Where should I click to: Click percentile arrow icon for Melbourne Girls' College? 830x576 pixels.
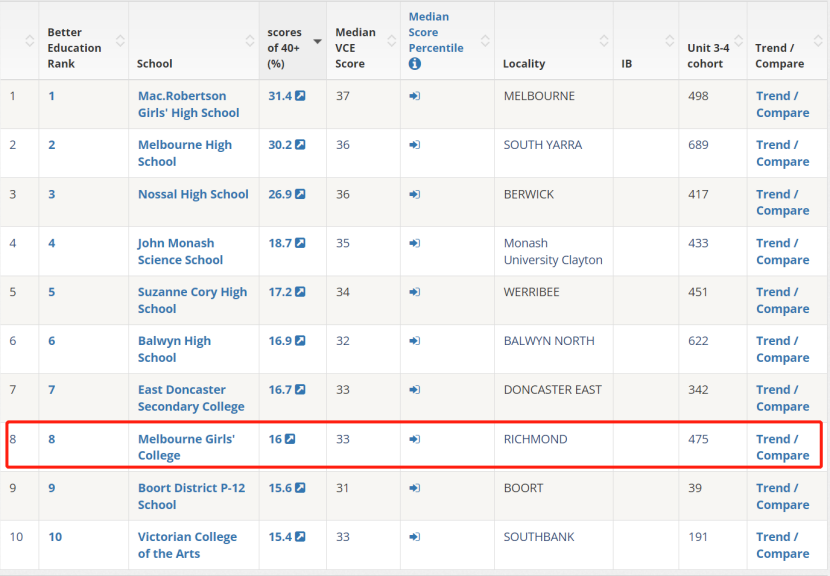click(414, 439)
